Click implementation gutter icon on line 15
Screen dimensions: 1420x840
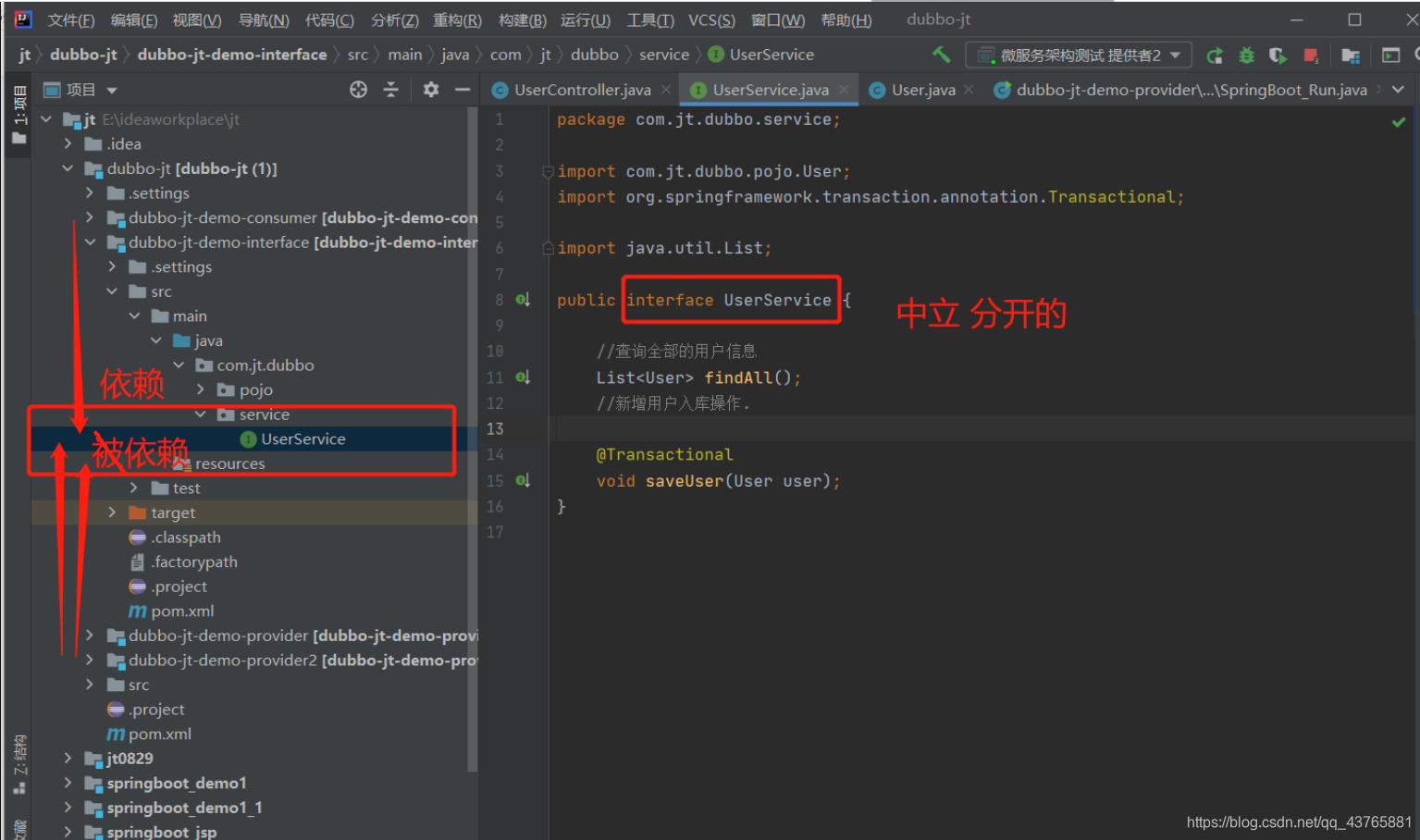[523, 480]
